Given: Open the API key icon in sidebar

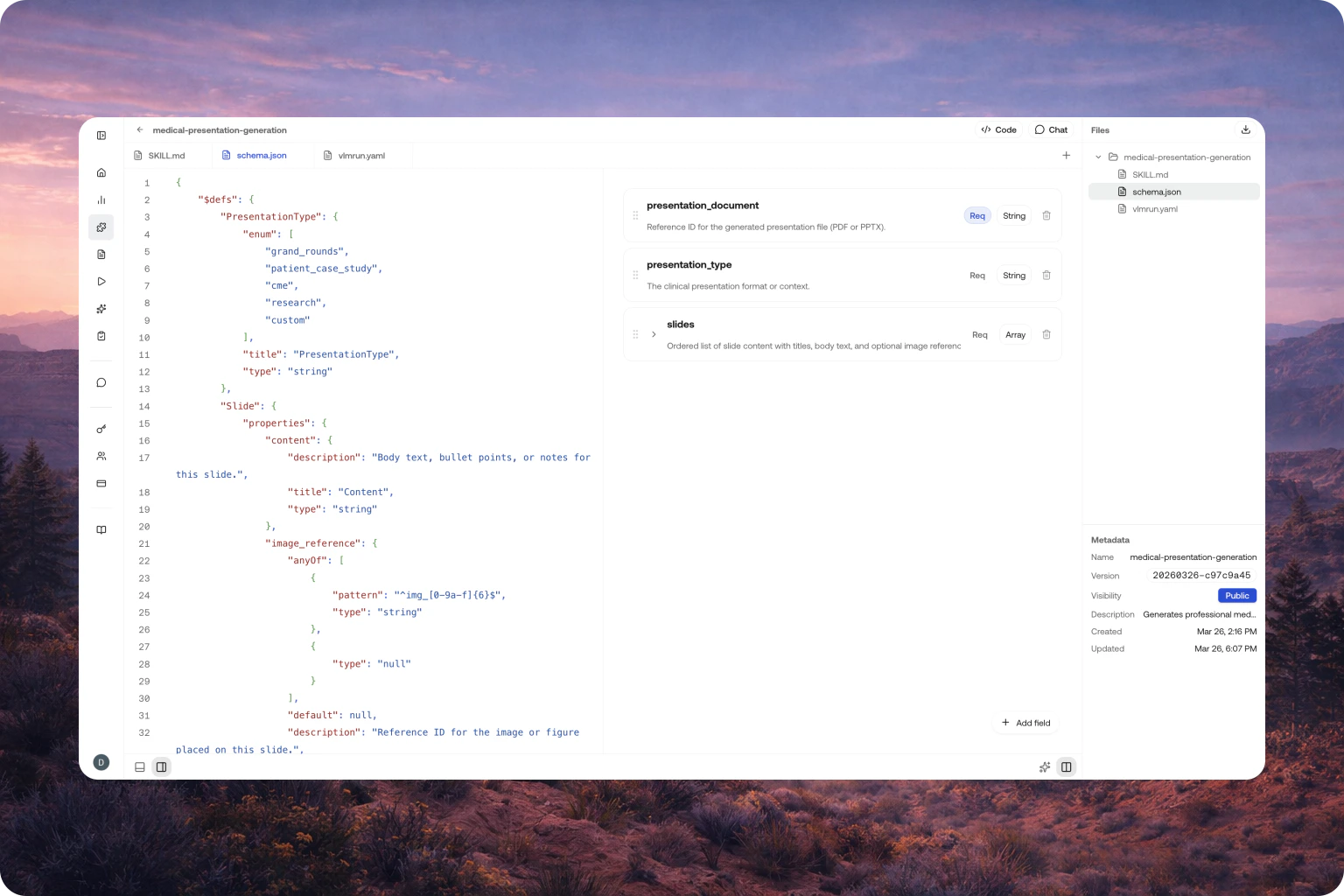Looking at the screenshot, I should click(x=101, y=429).
